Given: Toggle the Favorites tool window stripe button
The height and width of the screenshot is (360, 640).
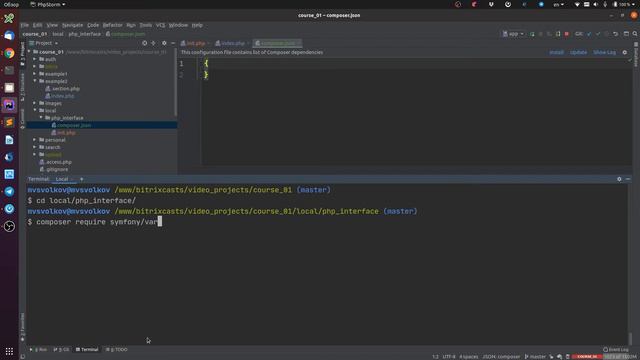Looking at the screenshot, I should pos(22,327).
